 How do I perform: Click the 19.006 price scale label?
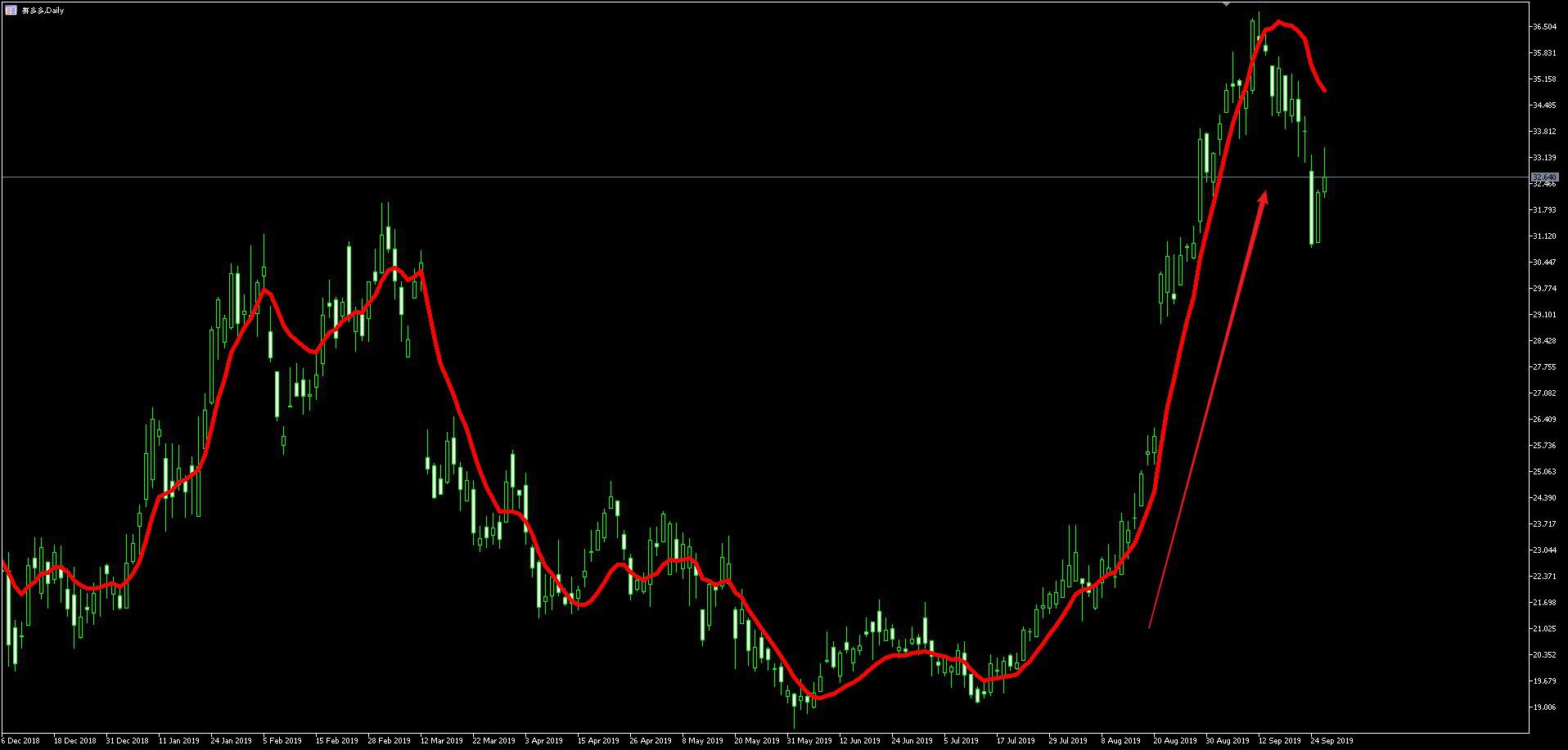tap(1544, 707)
